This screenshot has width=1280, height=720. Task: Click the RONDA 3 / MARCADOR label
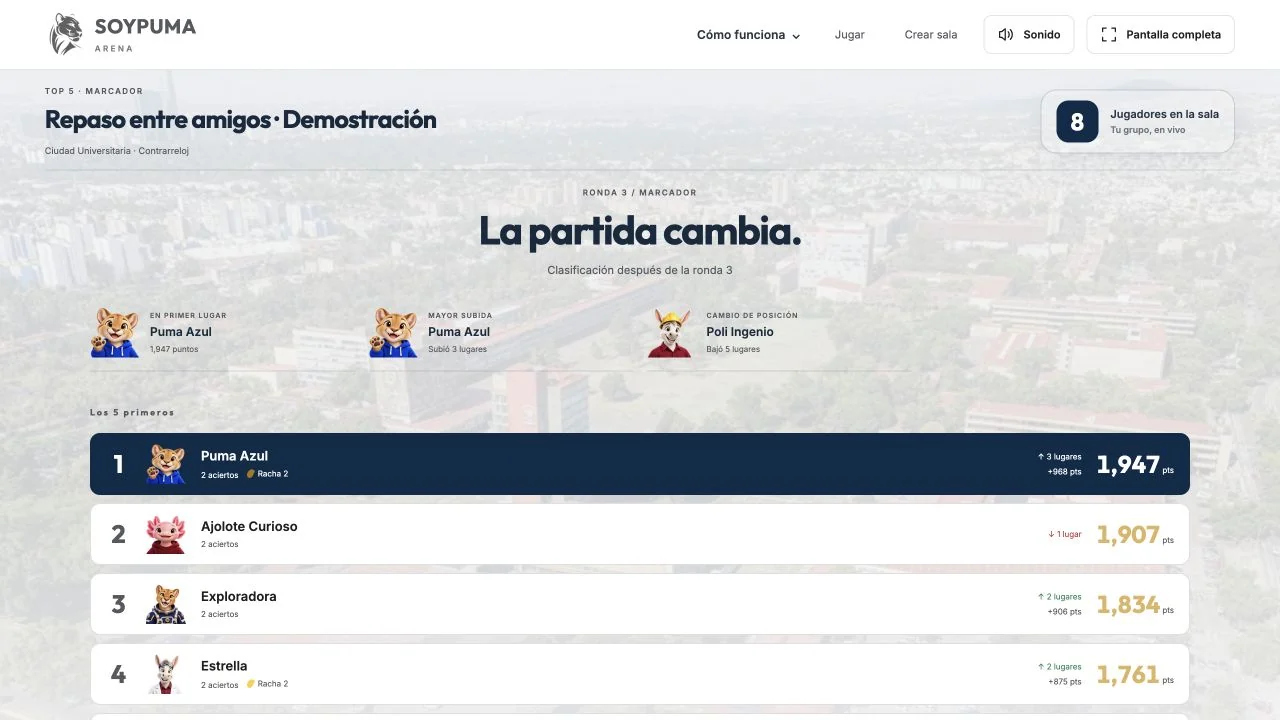click(640, 193)
